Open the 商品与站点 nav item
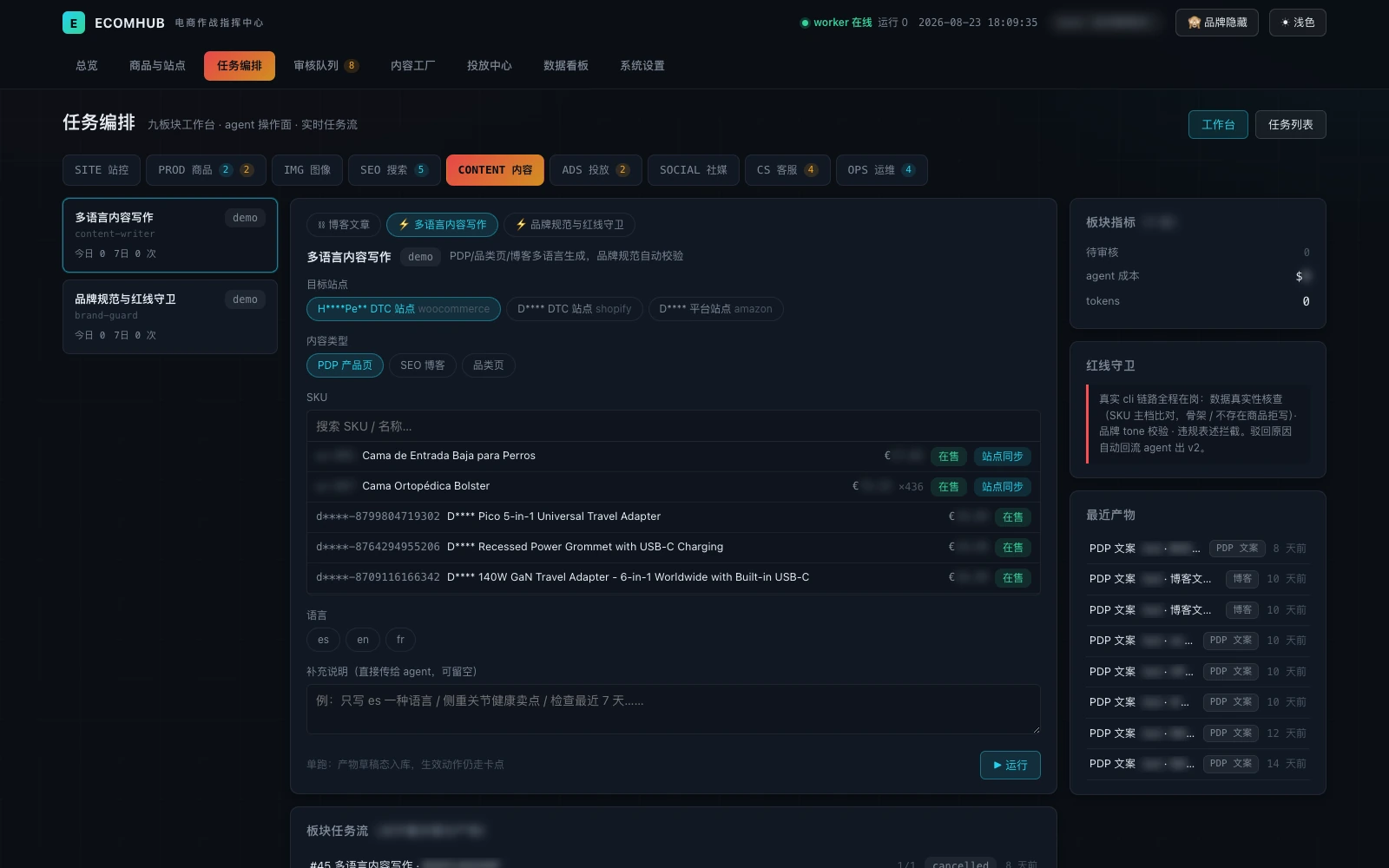1389x868 pixels. (157, 66)
